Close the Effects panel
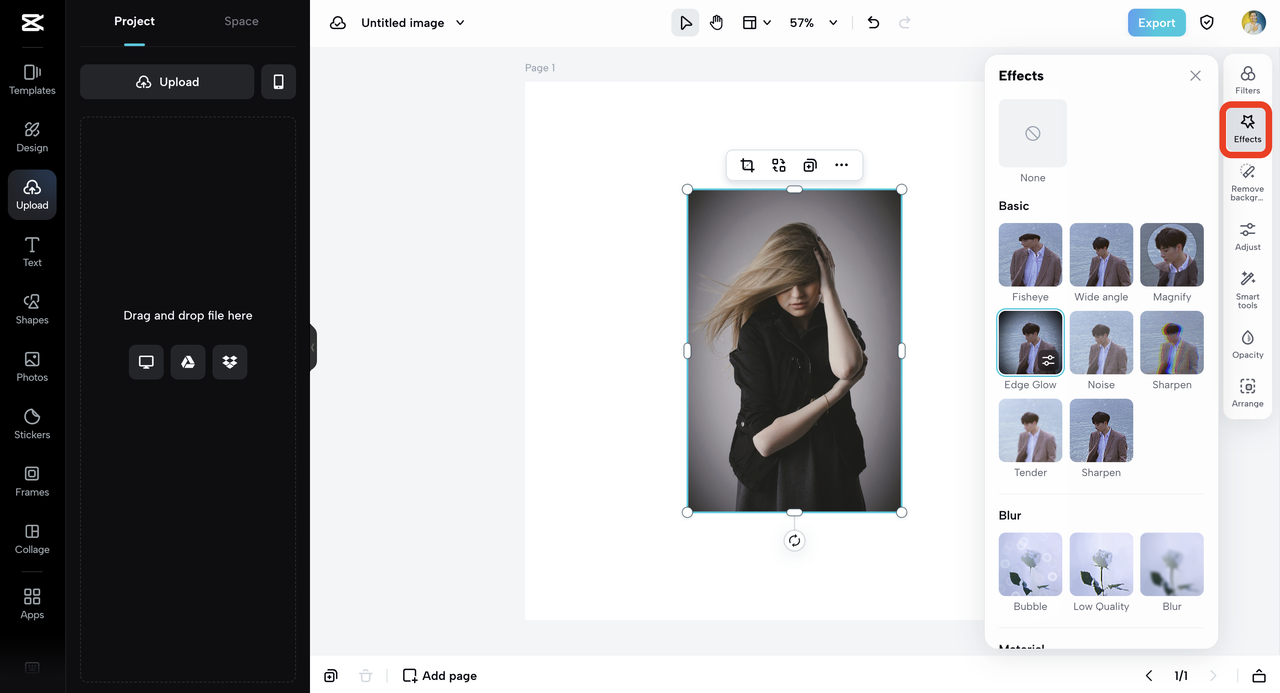The width and height of the screenshot is (1280, 693). point(1195,76)
